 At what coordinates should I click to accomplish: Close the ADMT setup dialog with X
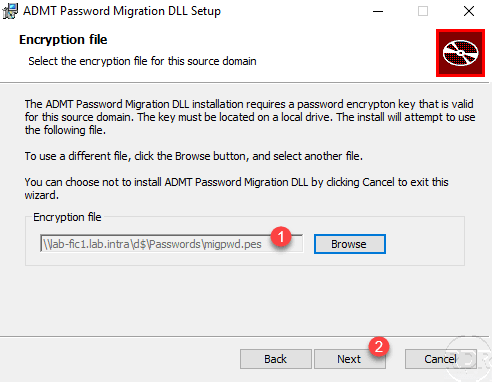click(469, 11)
